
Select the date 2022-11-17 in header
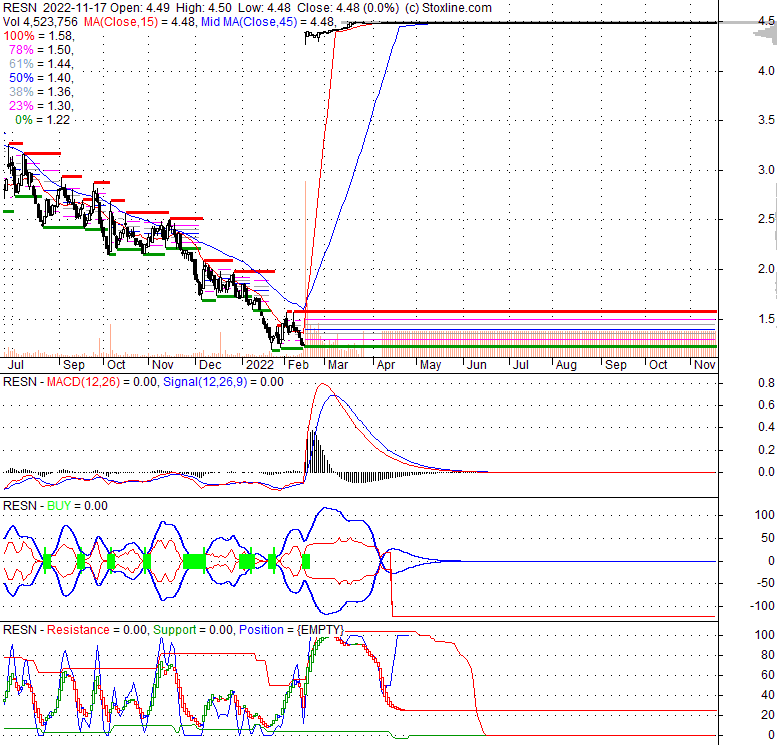click(74, 8)
